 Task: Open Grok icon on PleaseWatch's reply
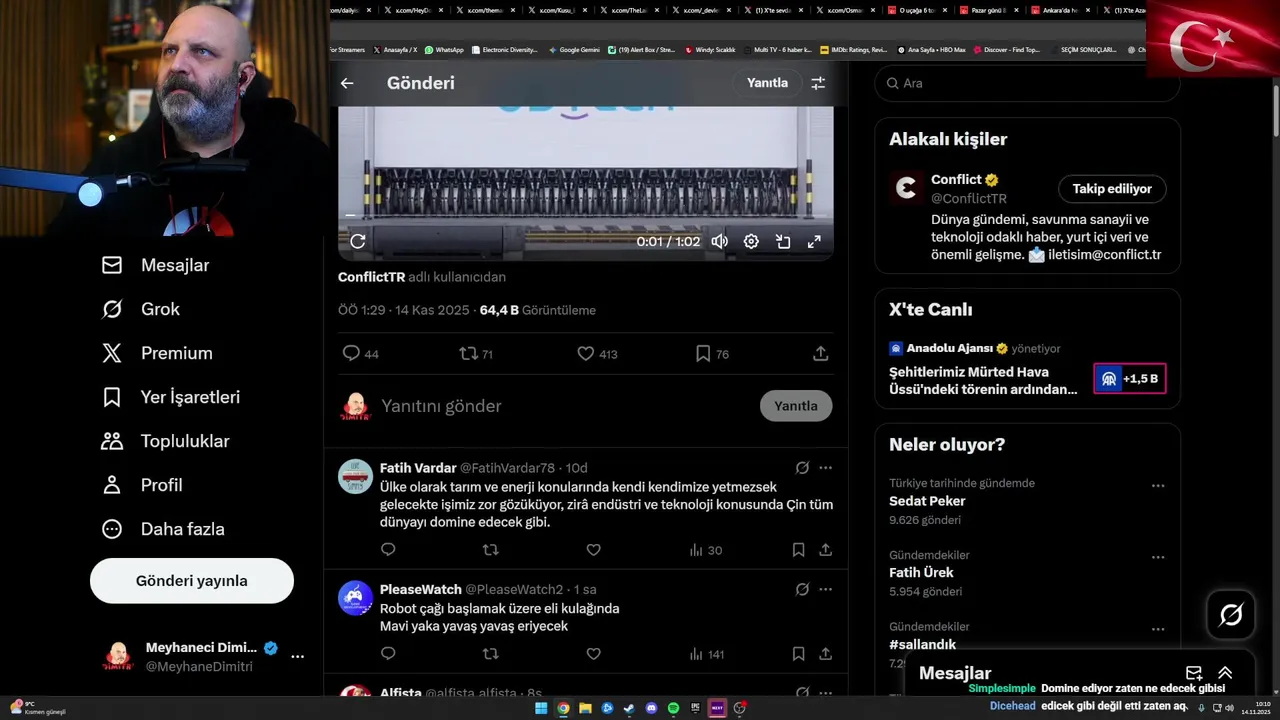coord(802,590)
